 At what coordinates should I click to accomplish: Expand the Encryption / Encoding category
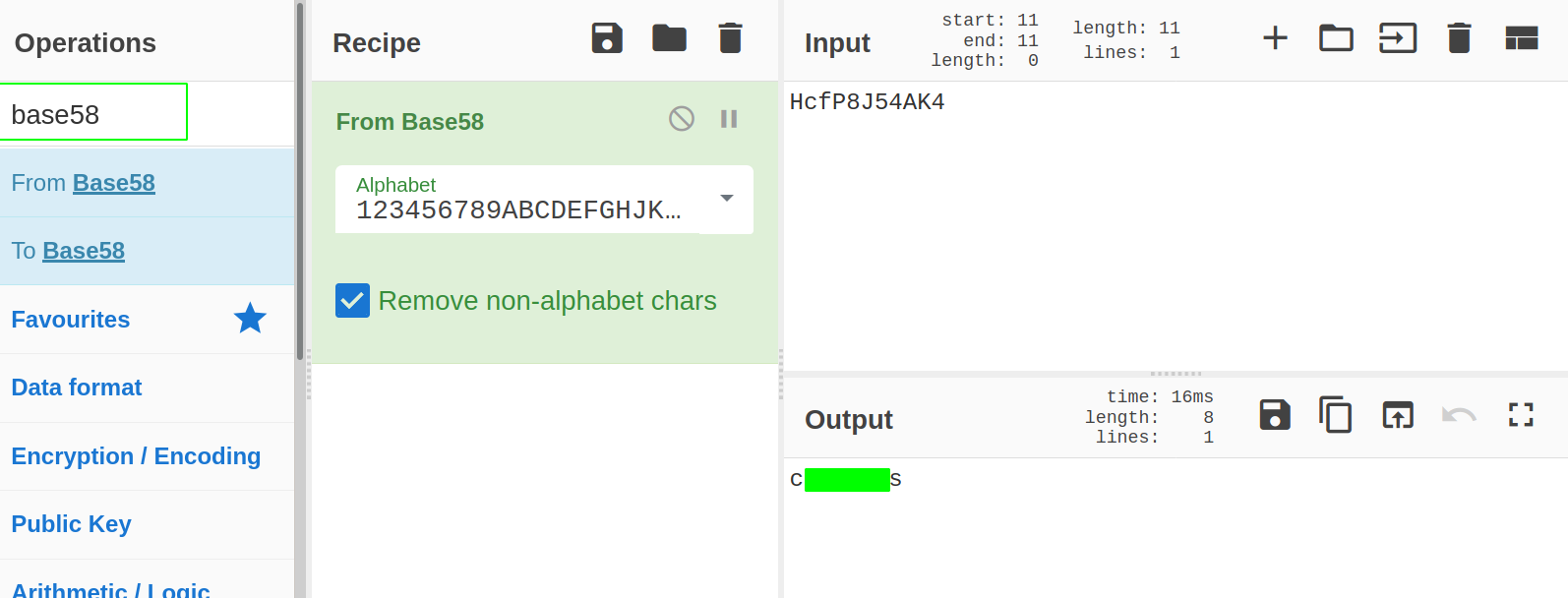[148, 456]
